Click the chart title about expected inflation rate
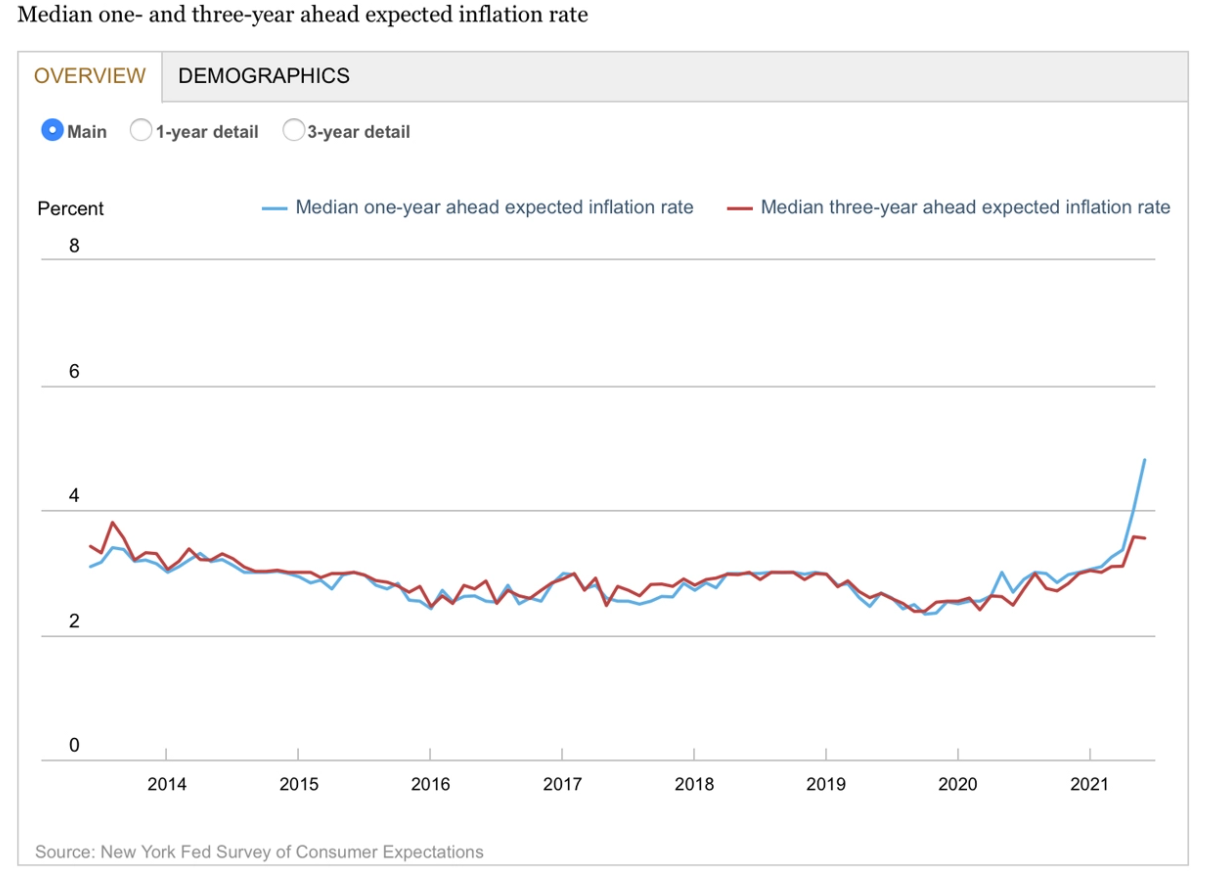Viewport: 1214px width, 871px height. pyautogui.click(x=303, y=15)
